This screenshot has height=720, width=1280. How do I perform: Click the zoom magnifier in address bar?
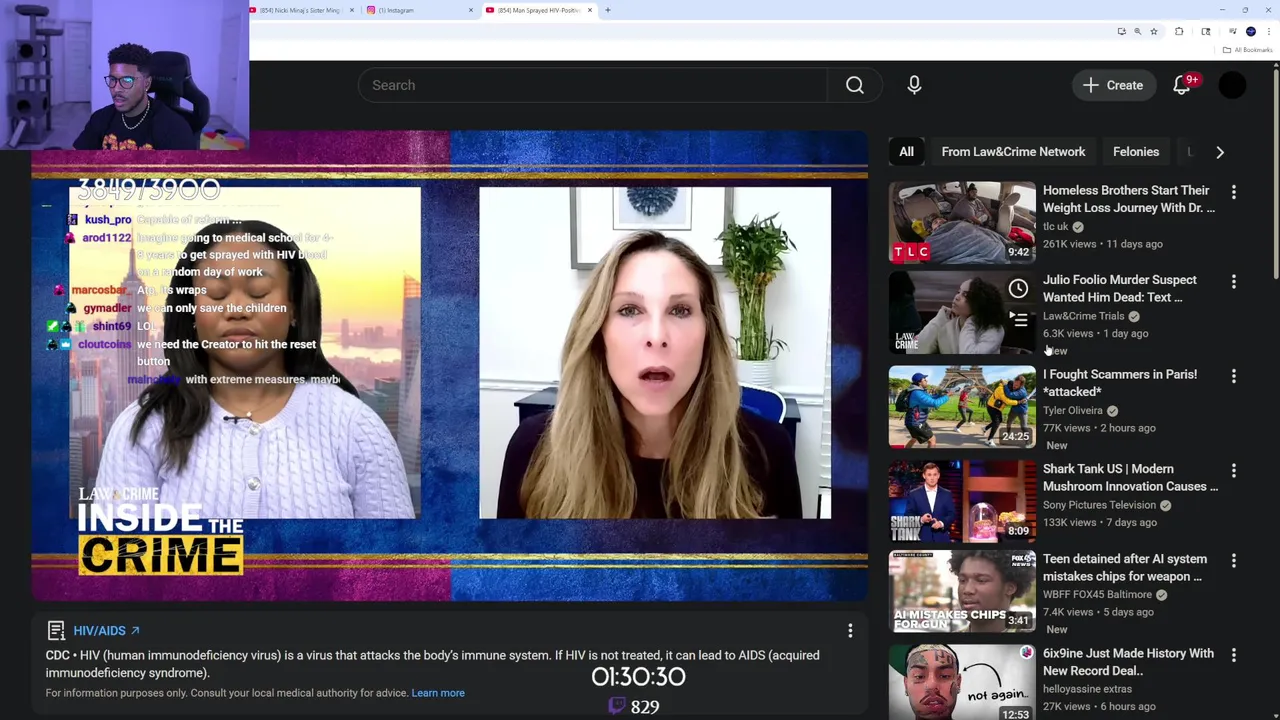pos(1137,32)
